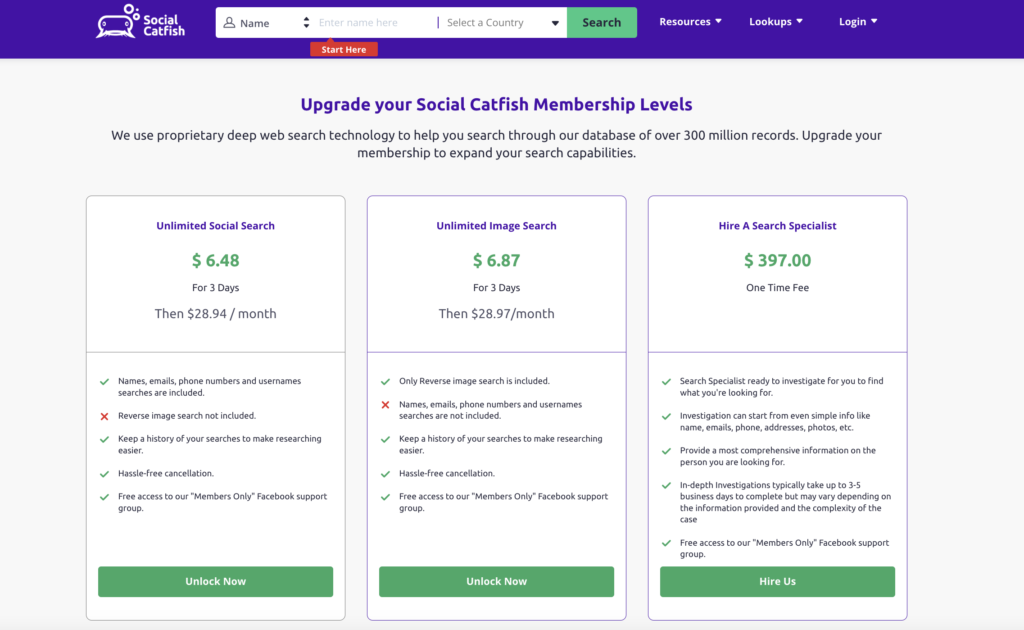The height and width of the screenshot is (630, 1024).
Task: Click the Start Here label
Action: pos(344,48)
